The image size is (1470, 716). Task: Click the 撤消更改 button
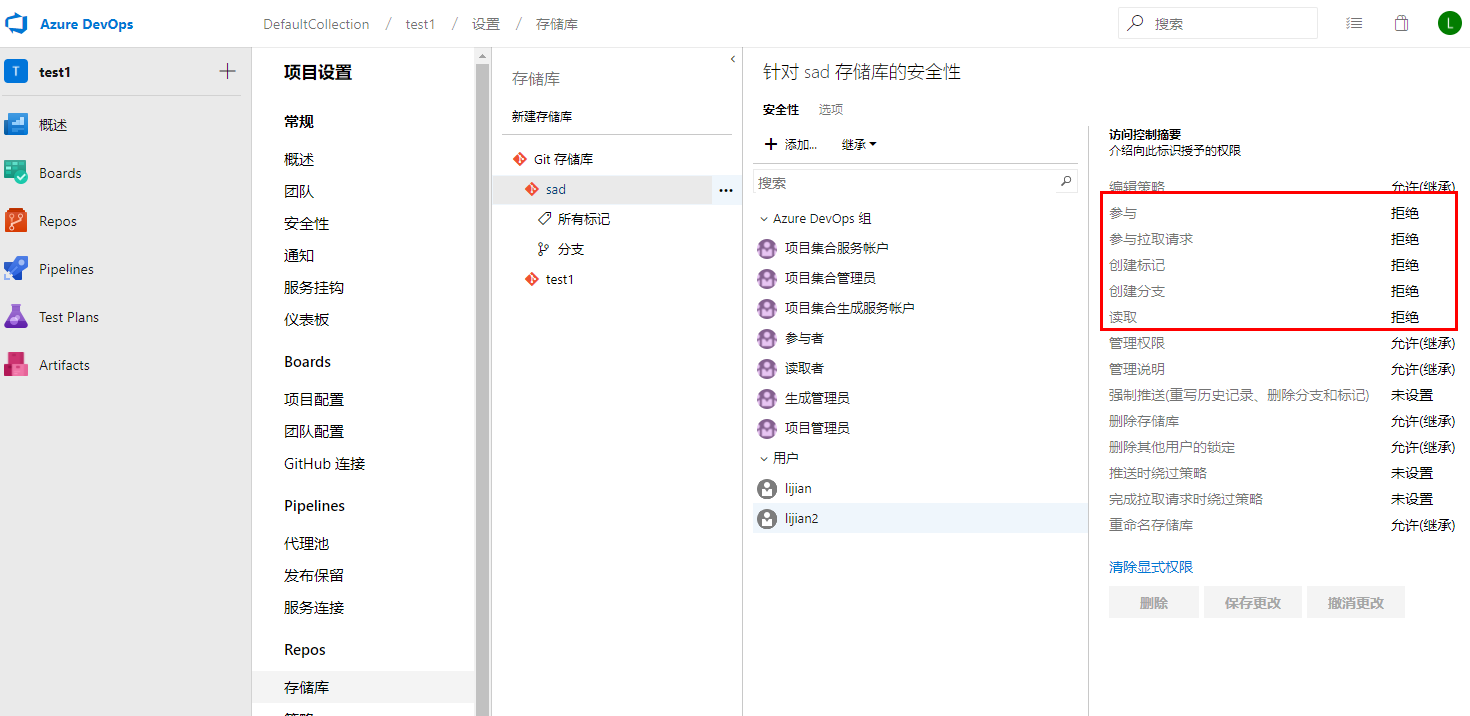click(1356, 603)
